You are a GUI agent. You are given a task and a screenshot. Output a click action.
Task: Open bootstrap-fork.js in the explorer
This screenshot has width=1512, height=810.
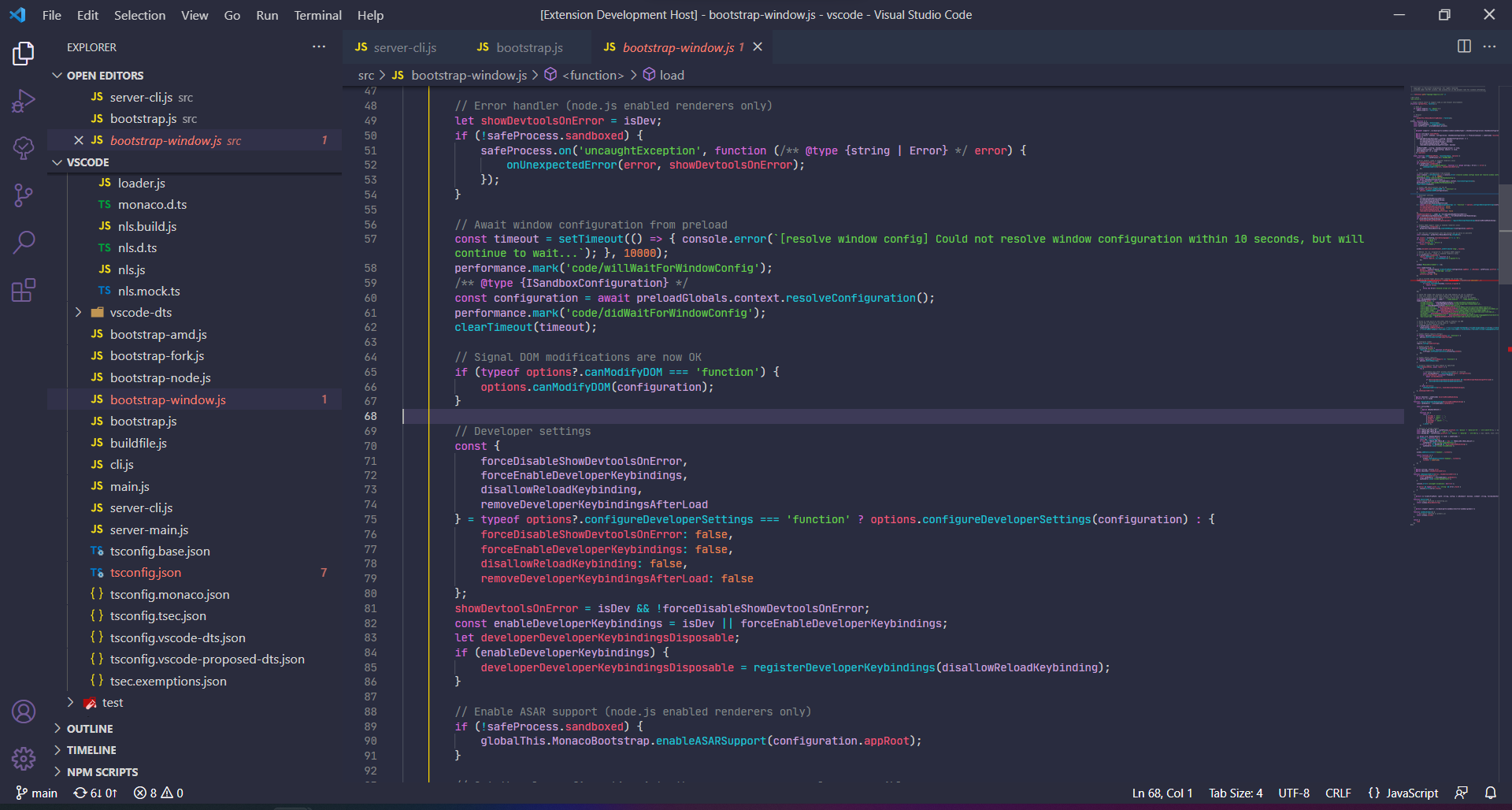(195, 356)
